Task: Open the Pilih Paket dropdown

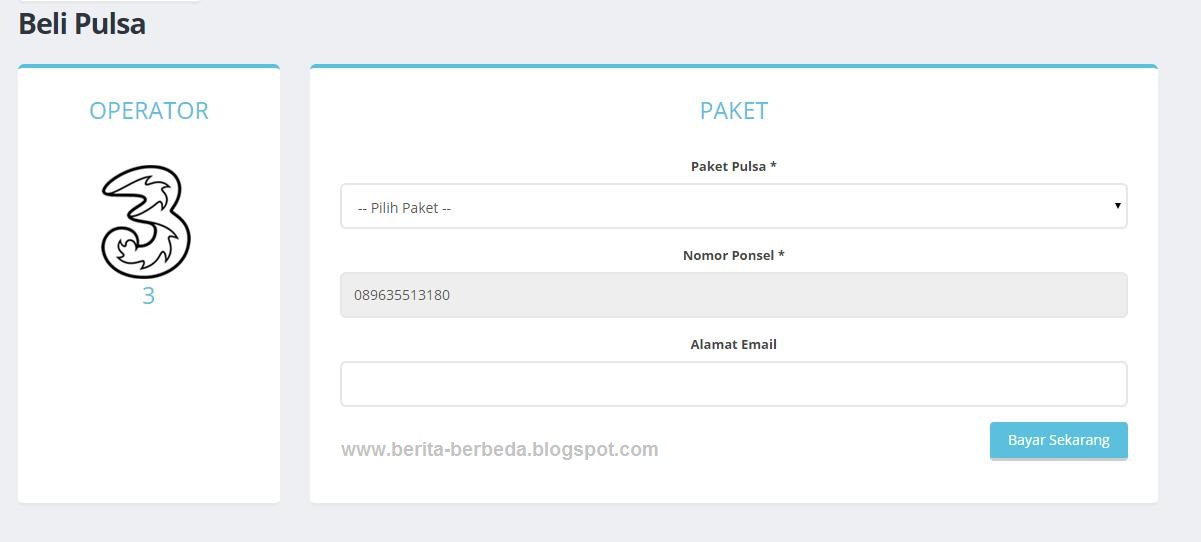Action: pyautogui.click(x=733, y=206)
